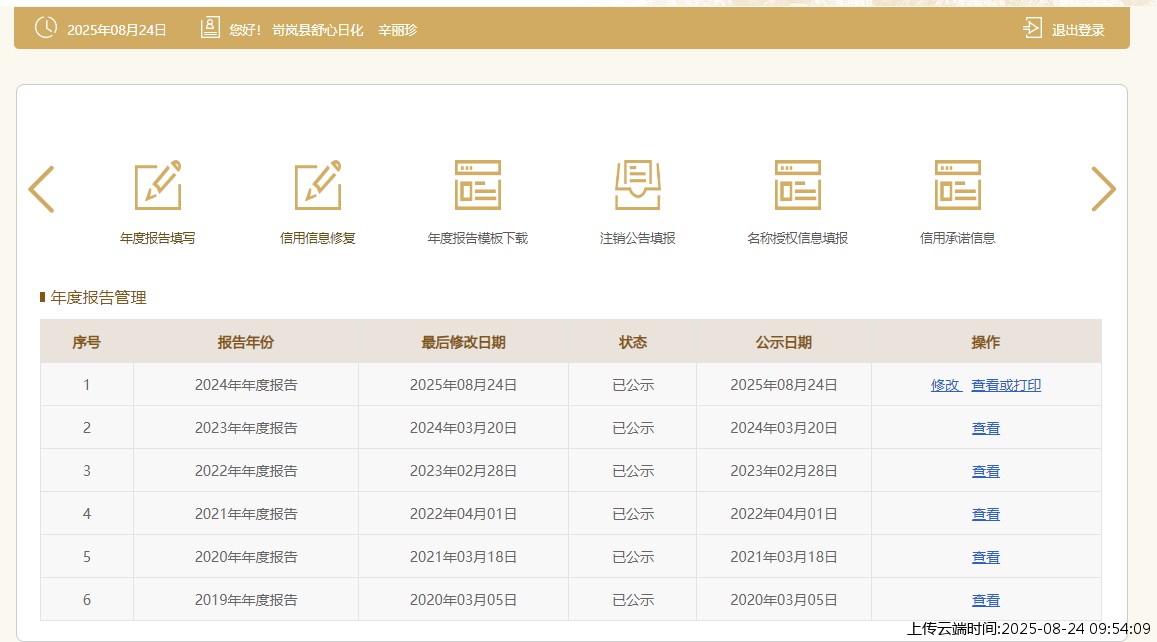1157x642 pixels.
Task: Log out via 退出登录
Action: [1078, 30]
